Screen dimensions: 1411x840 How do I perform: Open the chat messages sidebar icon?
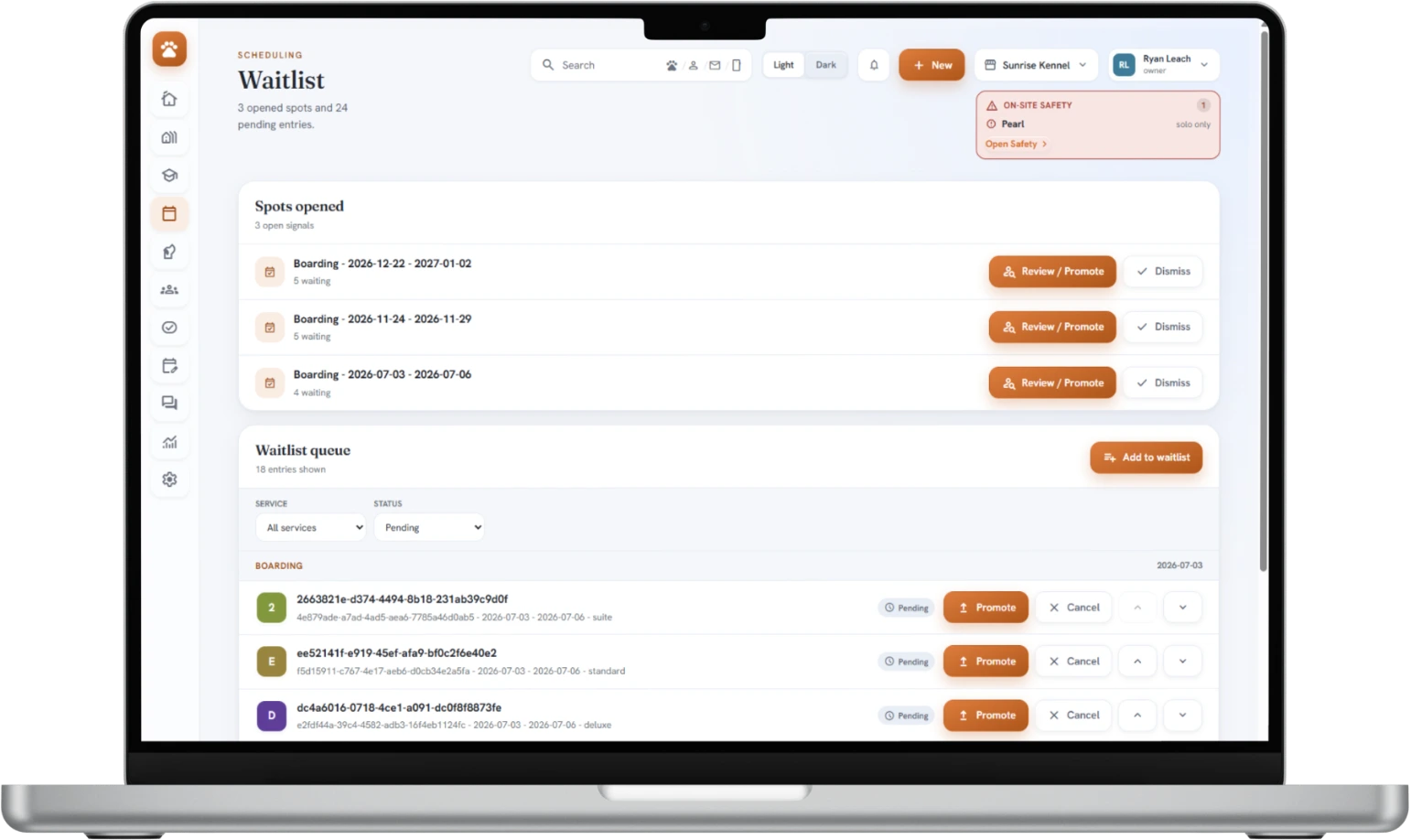coord(169,404)
